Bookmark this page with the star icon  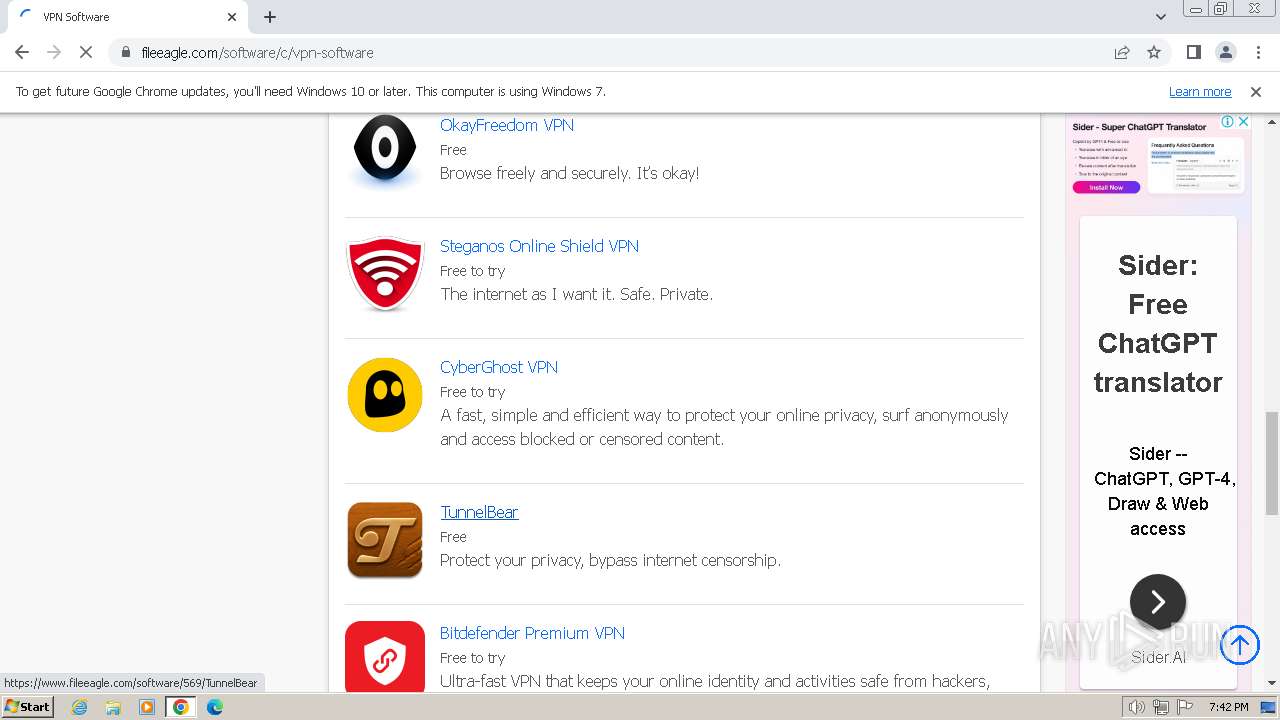pyautogui.click(x=1154, y=52)
